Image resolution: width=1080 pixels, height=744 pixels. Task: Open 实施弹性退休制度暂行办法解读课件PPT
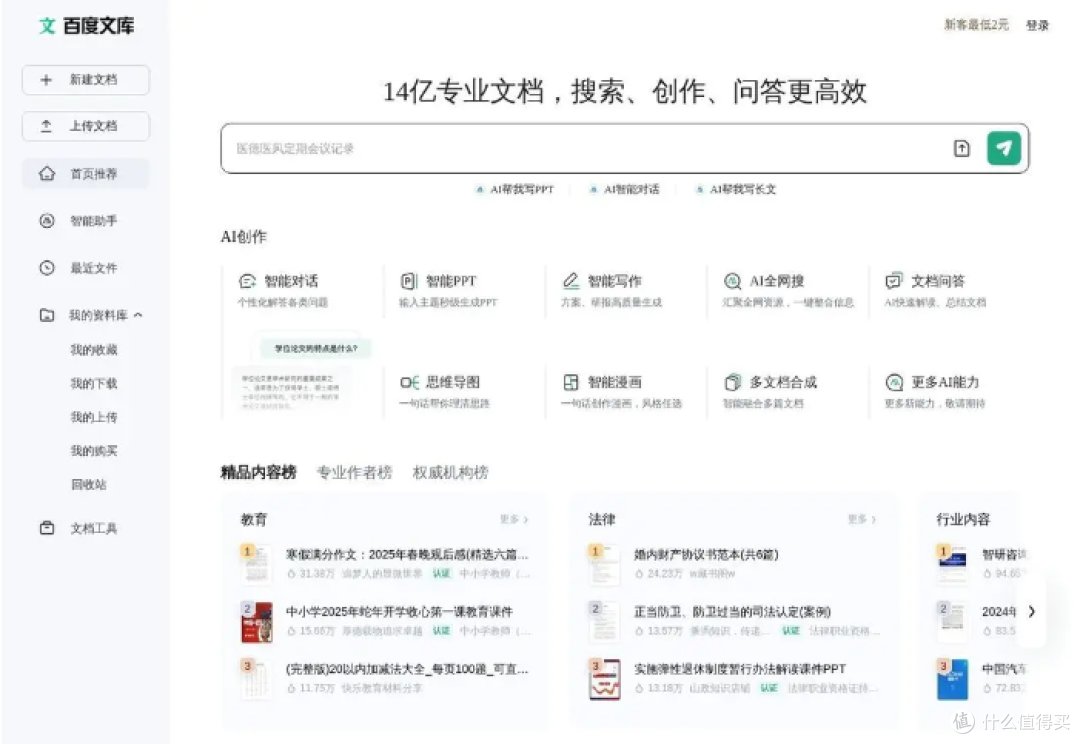(x=740, y=669)
